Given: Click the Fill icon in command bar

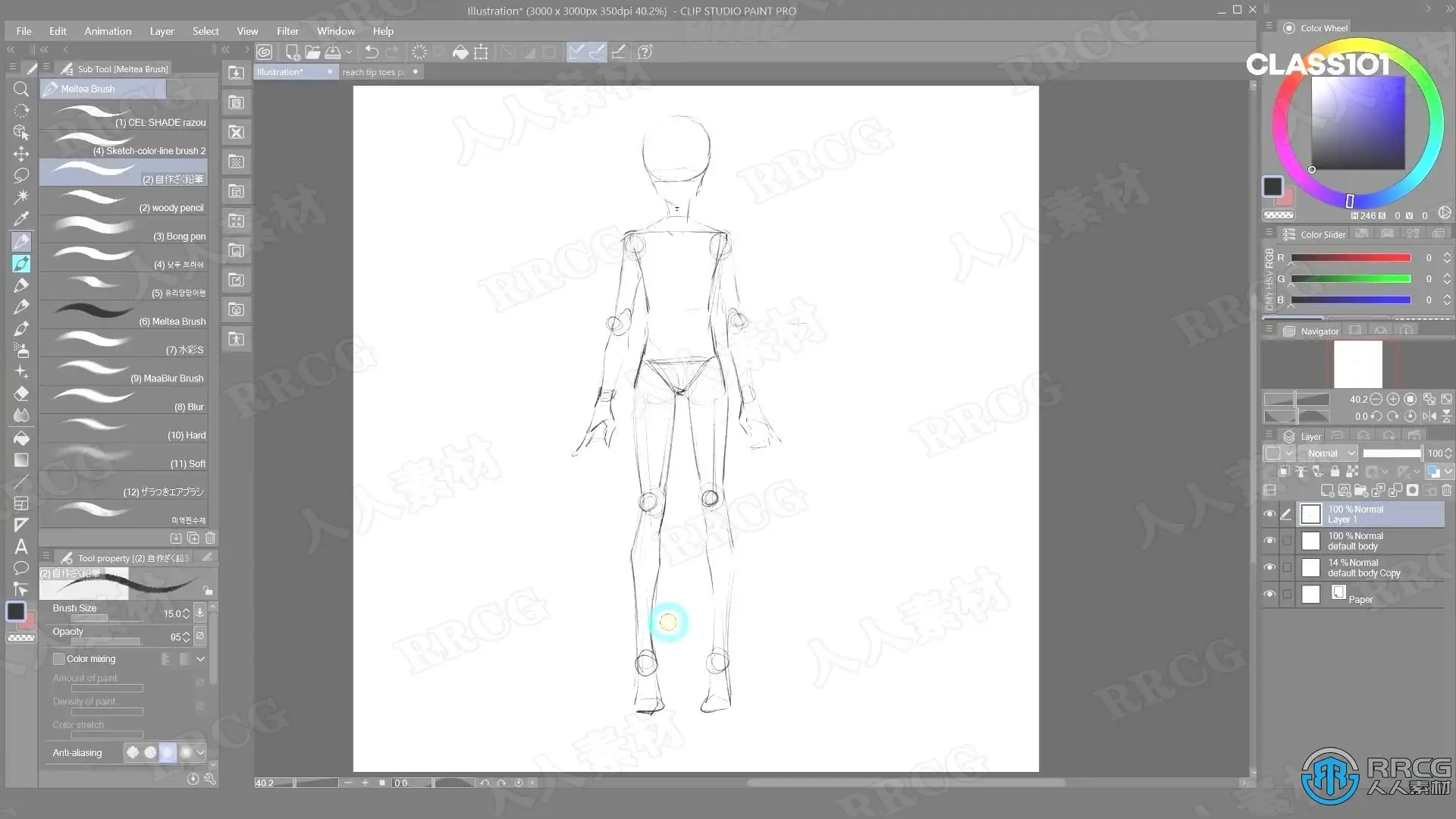Looking at the screenshot, I should [460, 52].
